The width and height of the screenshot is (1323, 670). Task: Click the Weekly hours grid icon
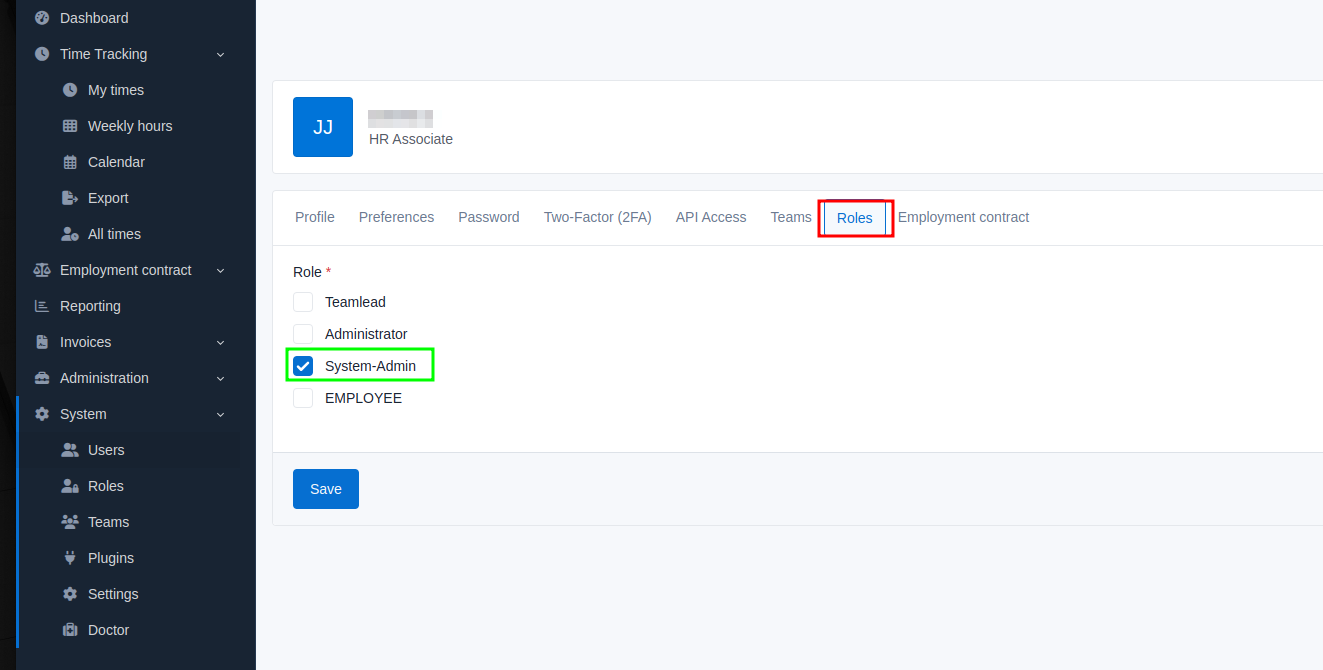(x=70, y=126)
